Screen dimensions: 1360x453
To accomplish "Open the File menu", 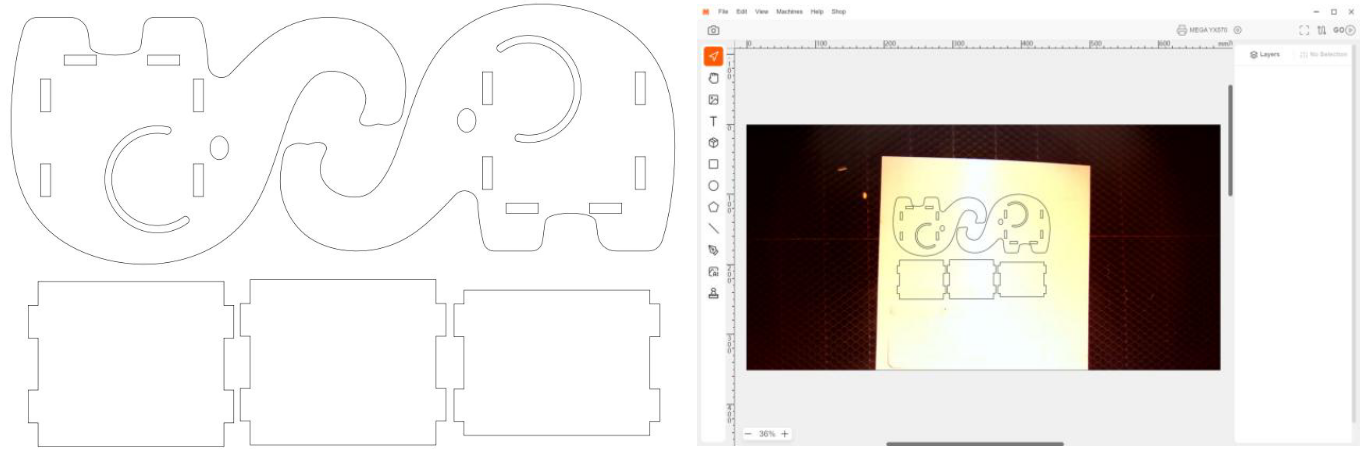I will tap(723, 11).
